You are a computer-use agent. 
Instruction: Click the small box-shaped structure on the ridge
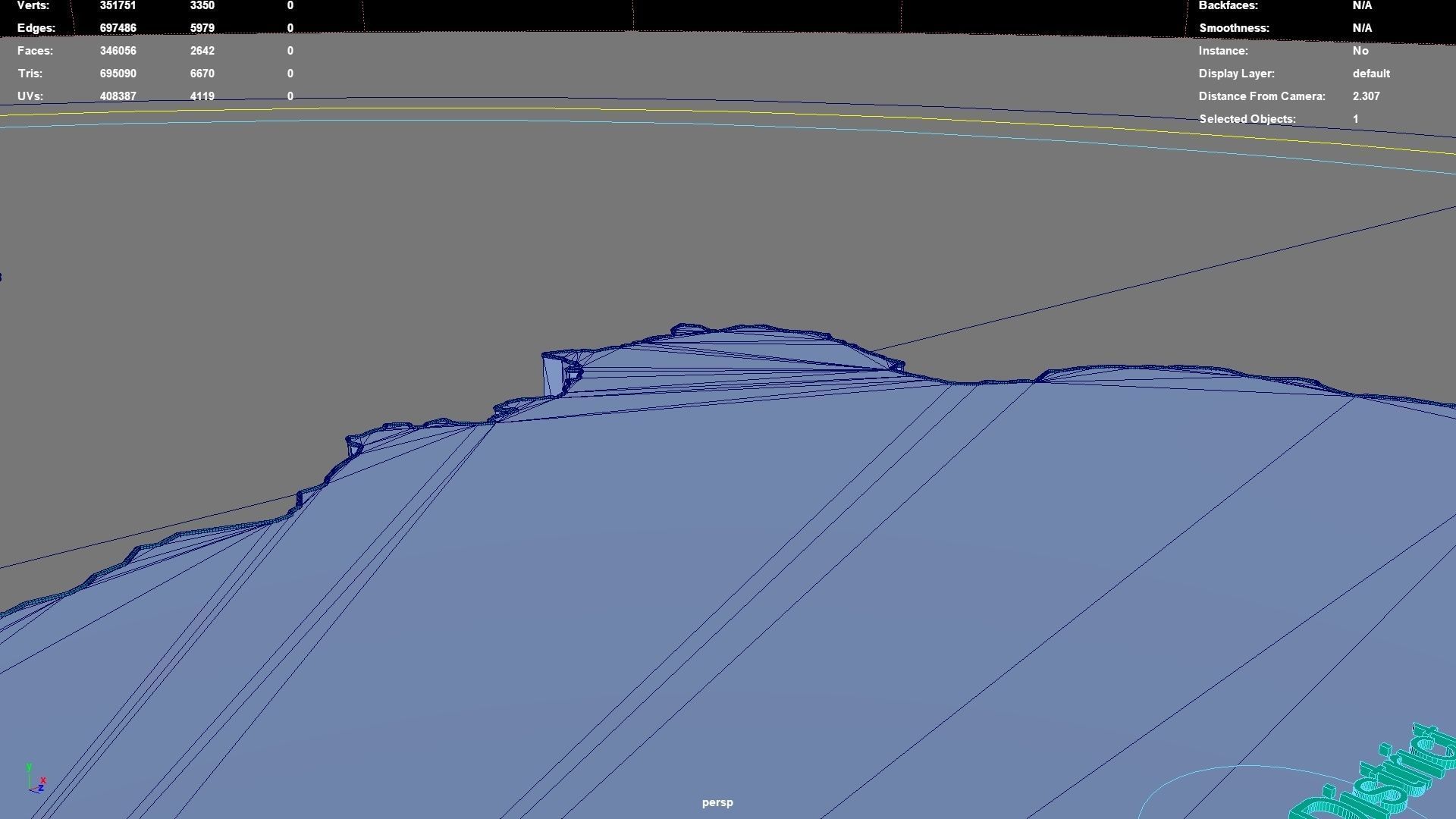point(554,376)
